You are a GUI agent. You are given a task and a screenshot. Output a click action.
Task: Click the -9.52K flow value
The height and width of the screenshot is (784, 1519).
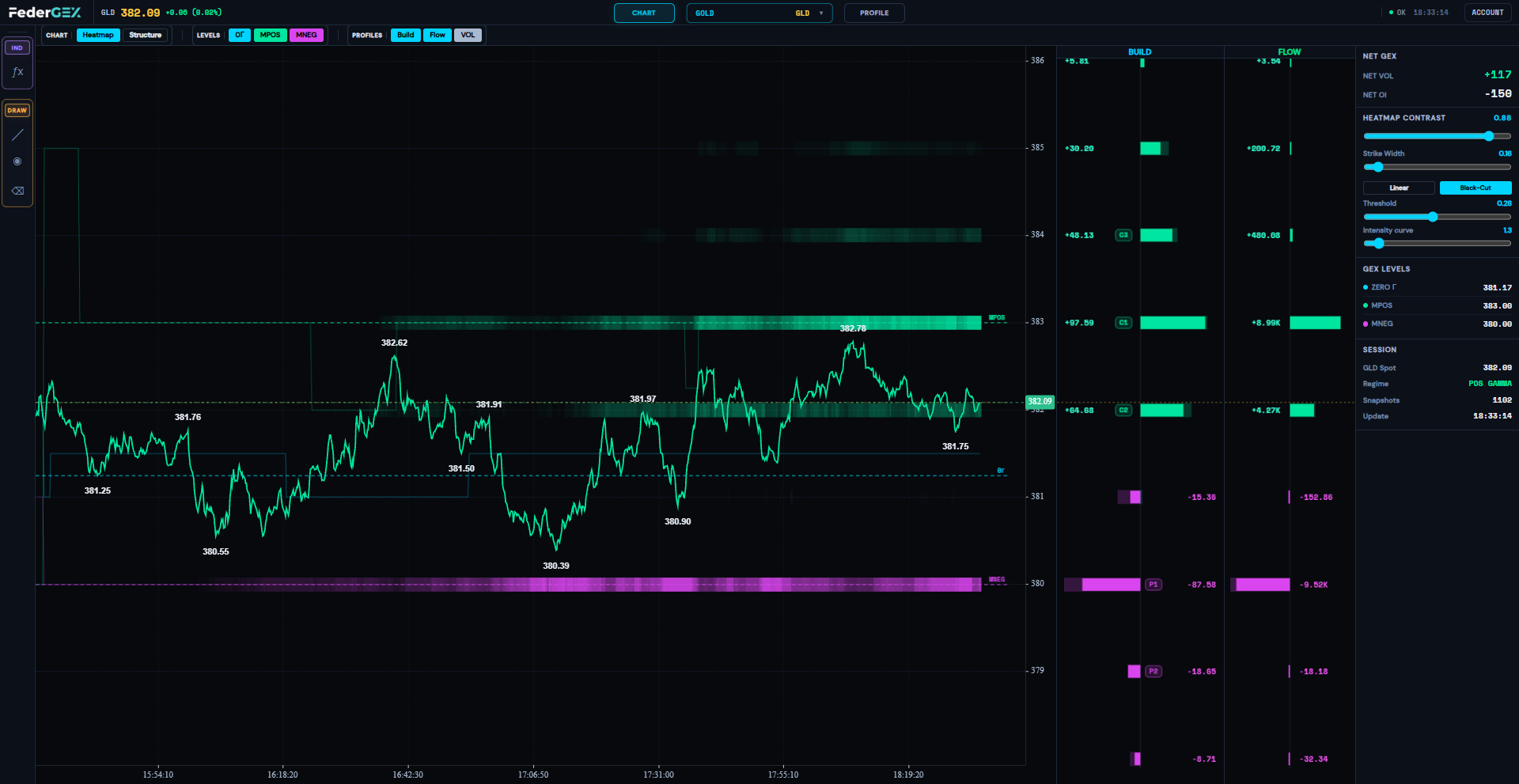click(x=1313, y=585)
